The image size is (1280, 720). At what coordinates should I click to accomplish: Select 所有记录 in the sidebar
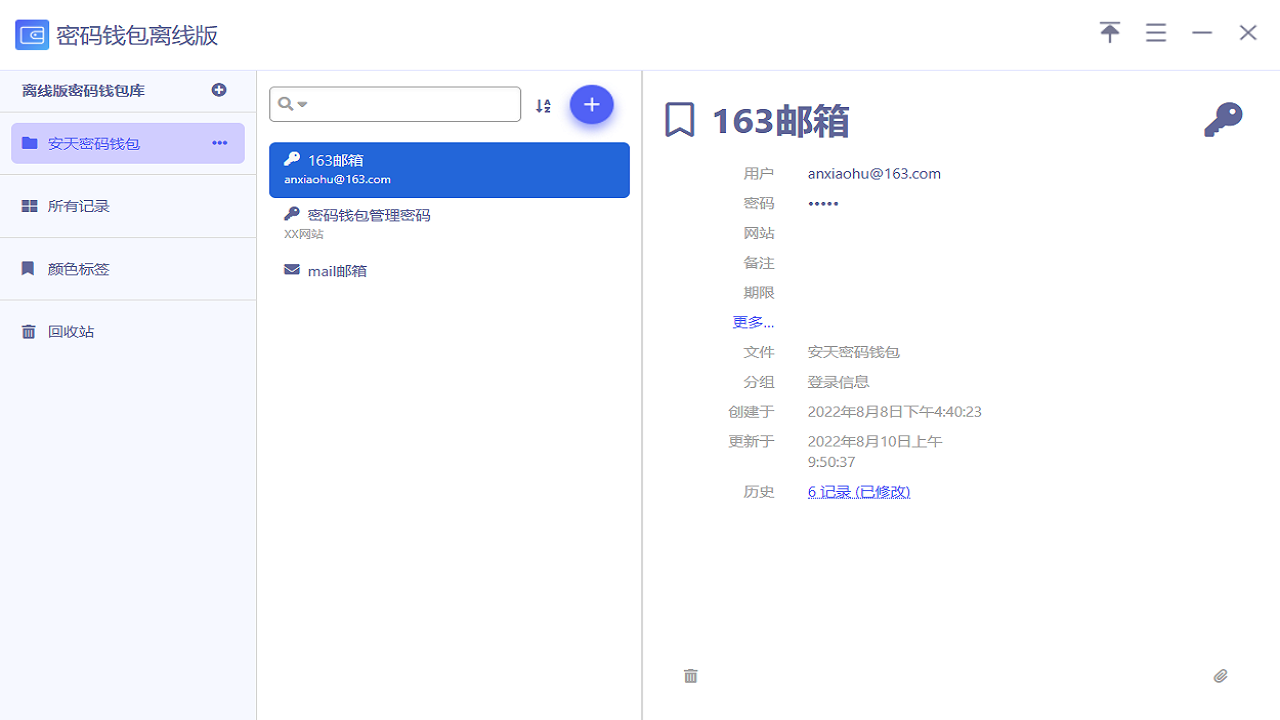tap(80, 205)
